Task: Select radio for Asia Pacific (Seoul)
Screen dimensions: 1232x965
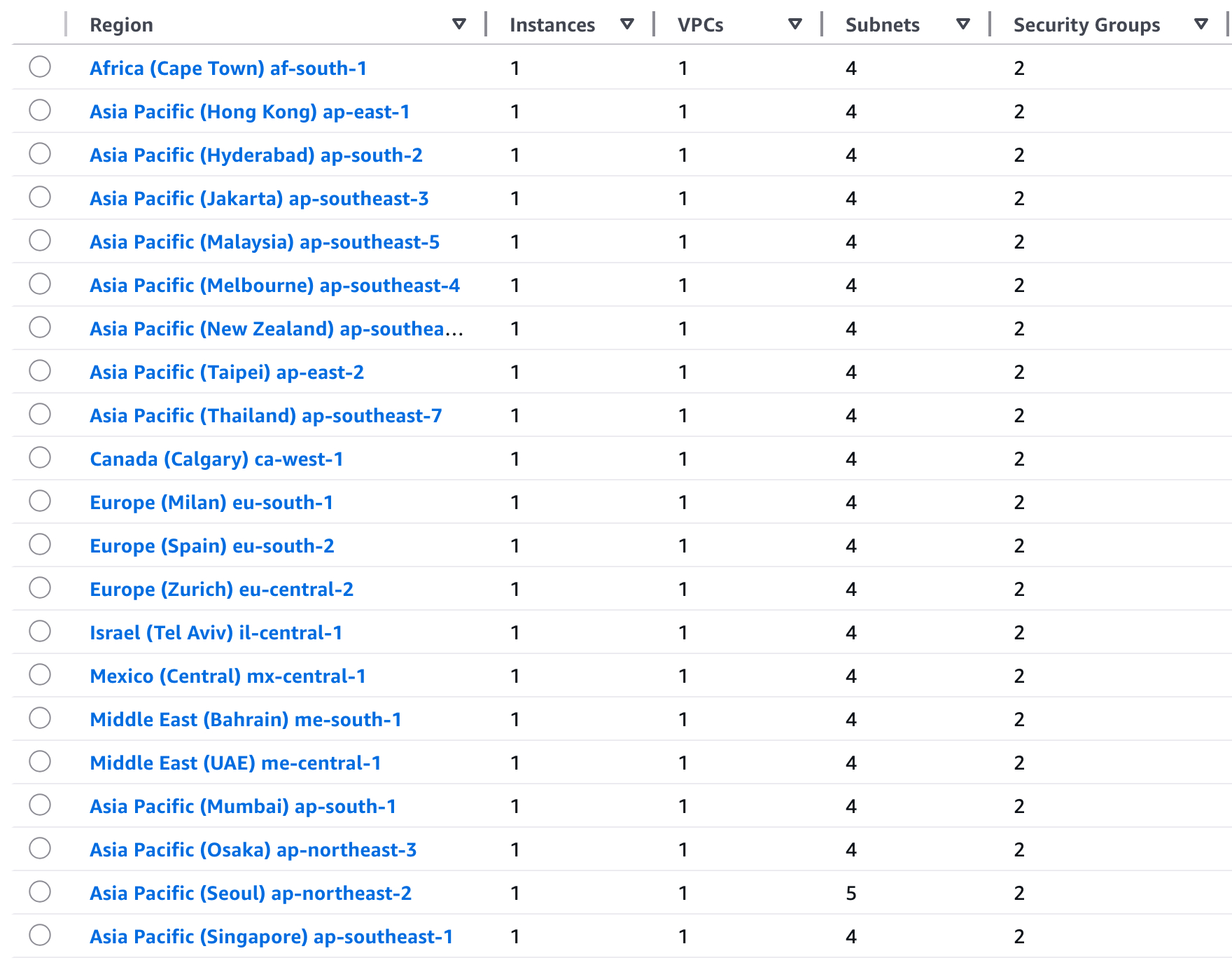Action: coord(40,892)
